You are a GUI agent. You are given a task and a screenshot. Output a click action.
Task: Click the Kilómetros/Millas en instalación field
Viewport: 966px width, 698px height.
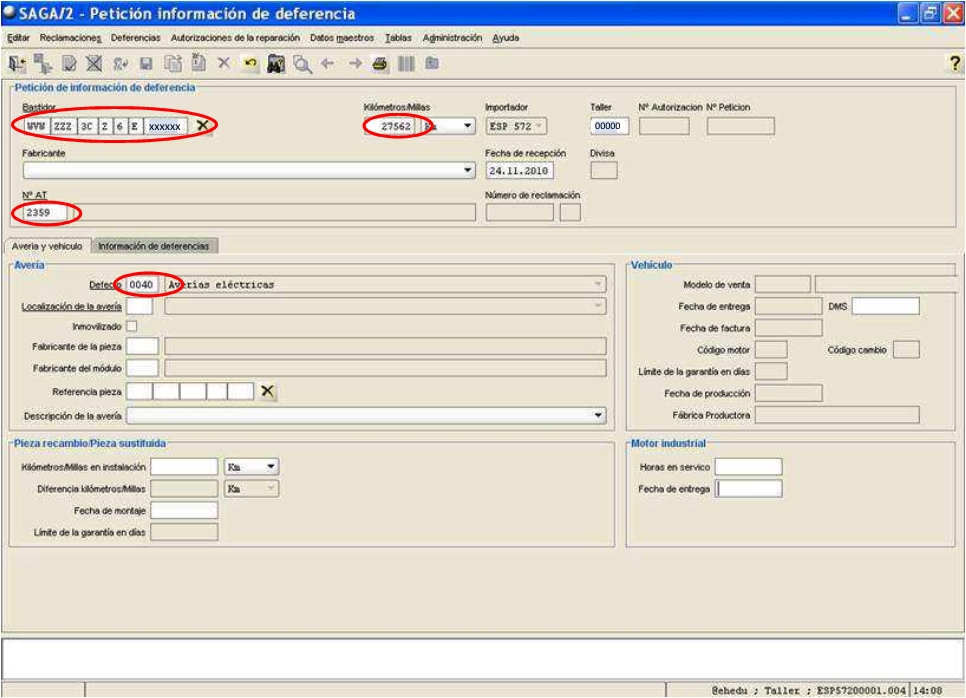184,466
